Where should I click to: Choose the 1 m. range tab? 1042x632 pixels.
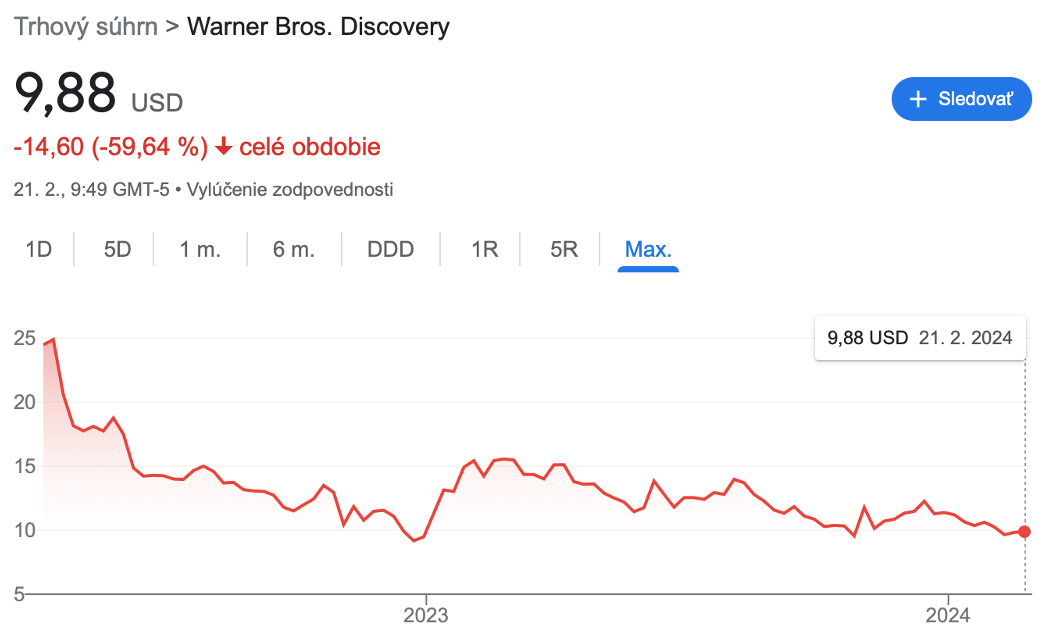pyautogui.click(x=200, y=249)
